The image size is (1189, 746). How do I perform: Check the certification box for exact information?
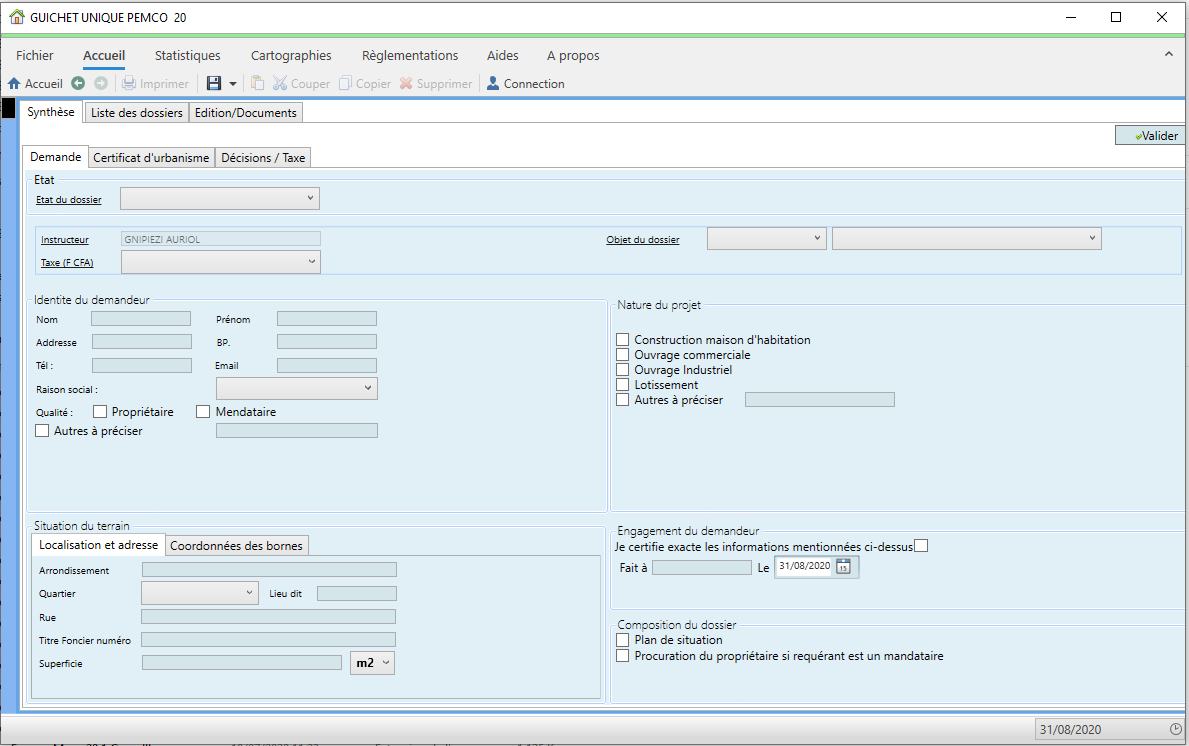[x=921, y=546]
